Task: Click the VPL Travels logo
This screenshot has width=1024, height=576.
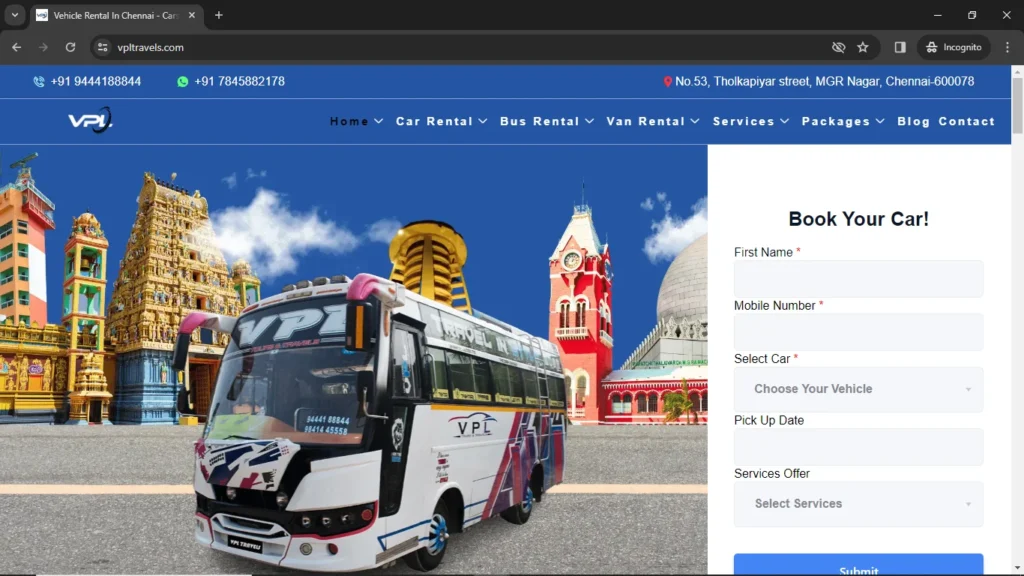Action: [x=88, y=120]
